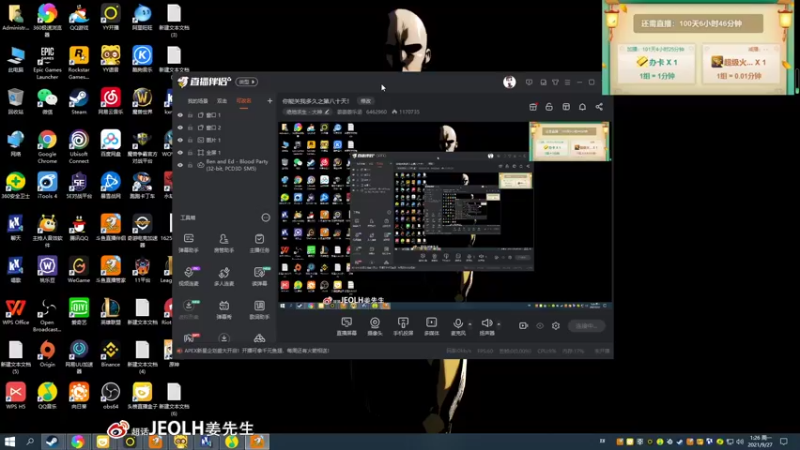Image resolution: width=800 pixels, height=450 pixels.
Task: Click the layout grid icon above preview
Action: tap(566, 107)
